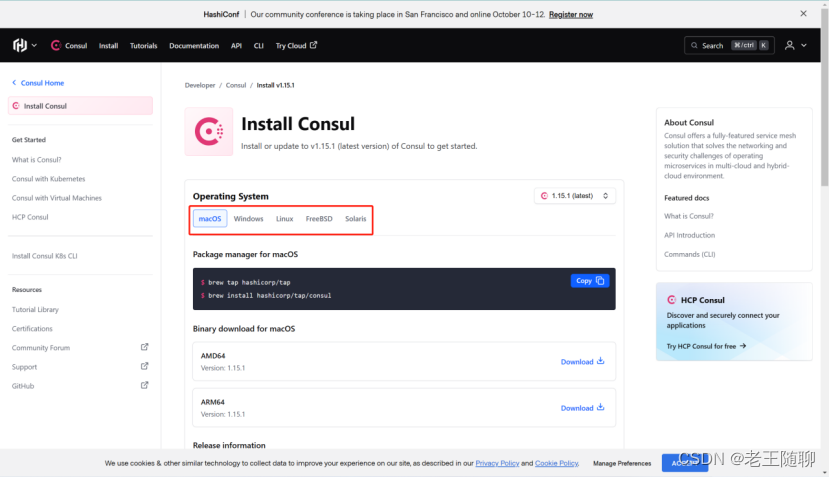Click Consul in the breadcrumb
Screen dimensions: 830x477
236,85
